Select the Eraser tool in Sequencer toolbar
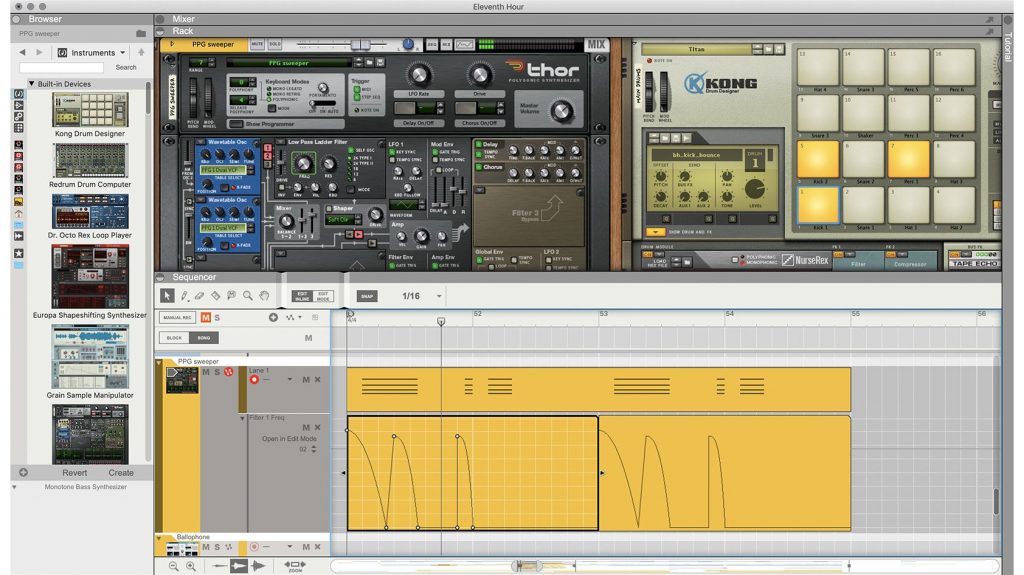This screenshot has width=1024, height=575. pyautogui.click(x=200, y=296)
